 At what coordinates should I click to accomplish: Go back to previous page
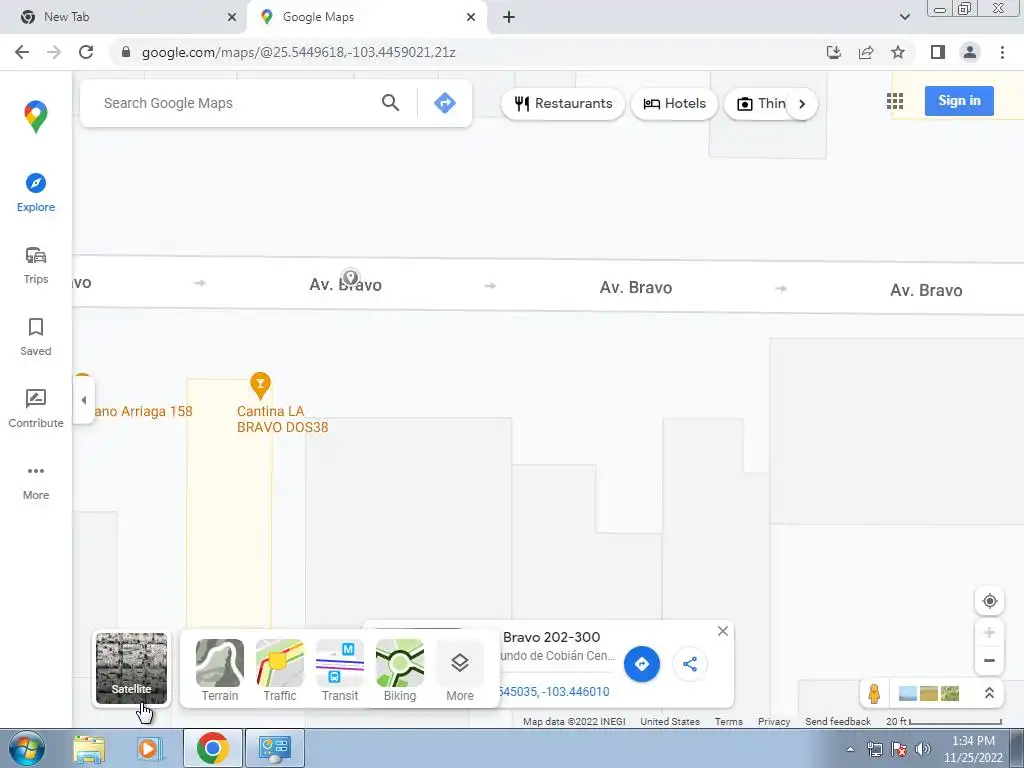coord(22,52)
